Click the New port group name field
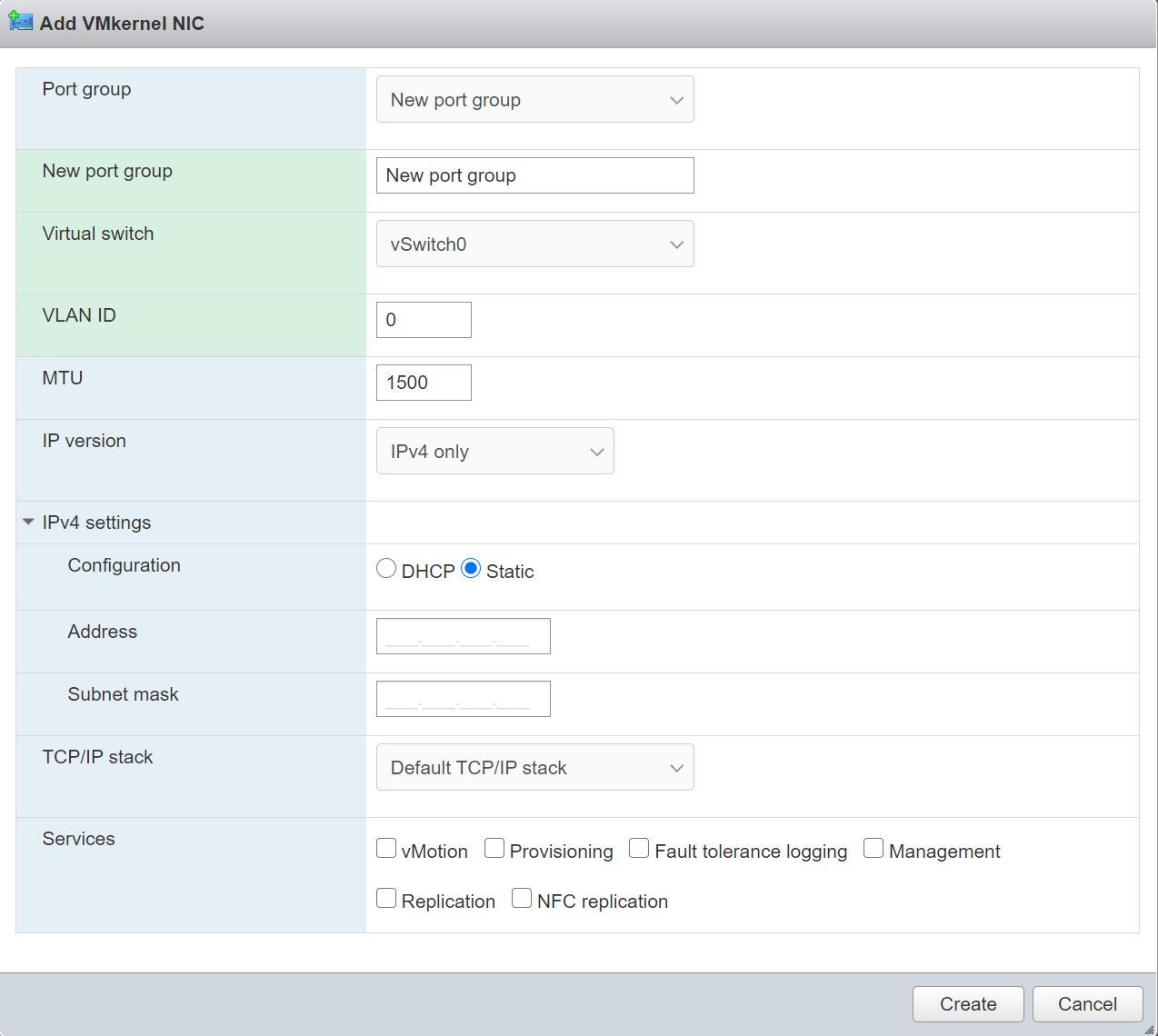Viewport: 1158px width, 1036px height. click(x=534, y=175)
